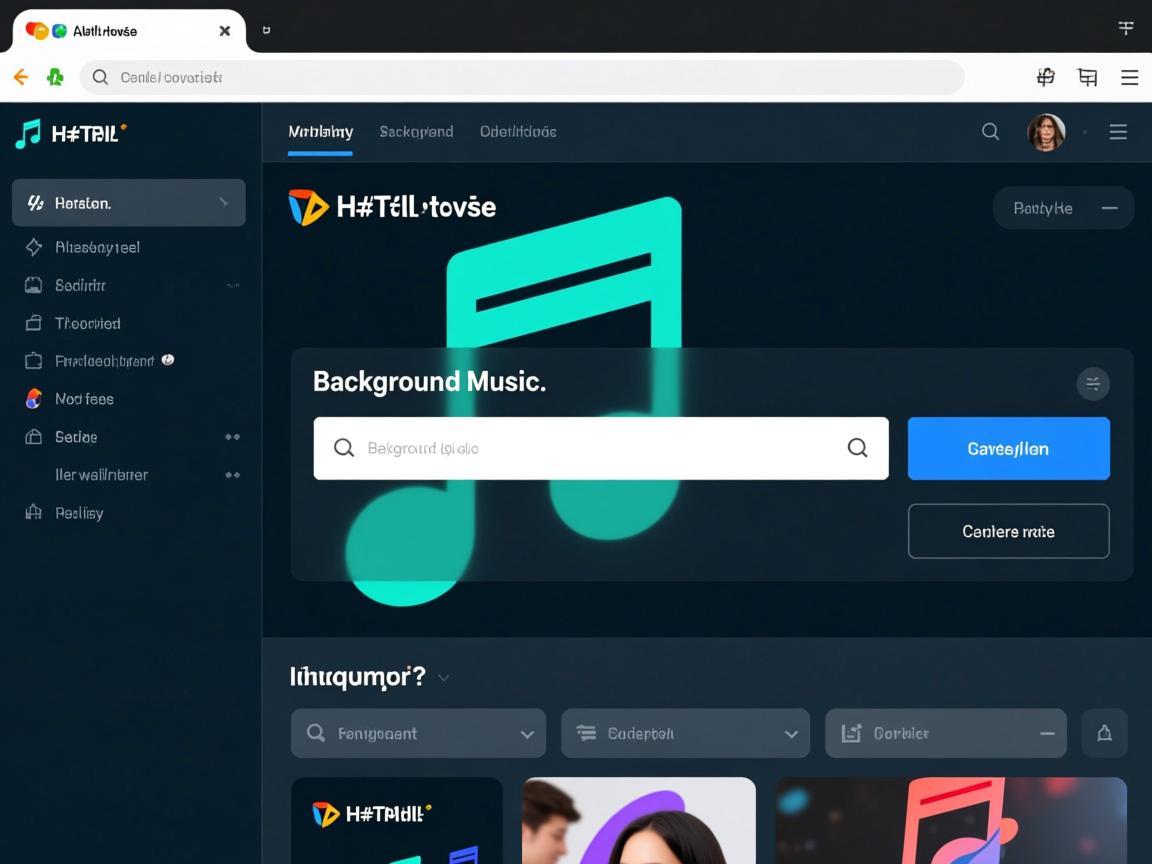Click the browser back arrow
1152x864 pixels.
click(x=21, y=77)
